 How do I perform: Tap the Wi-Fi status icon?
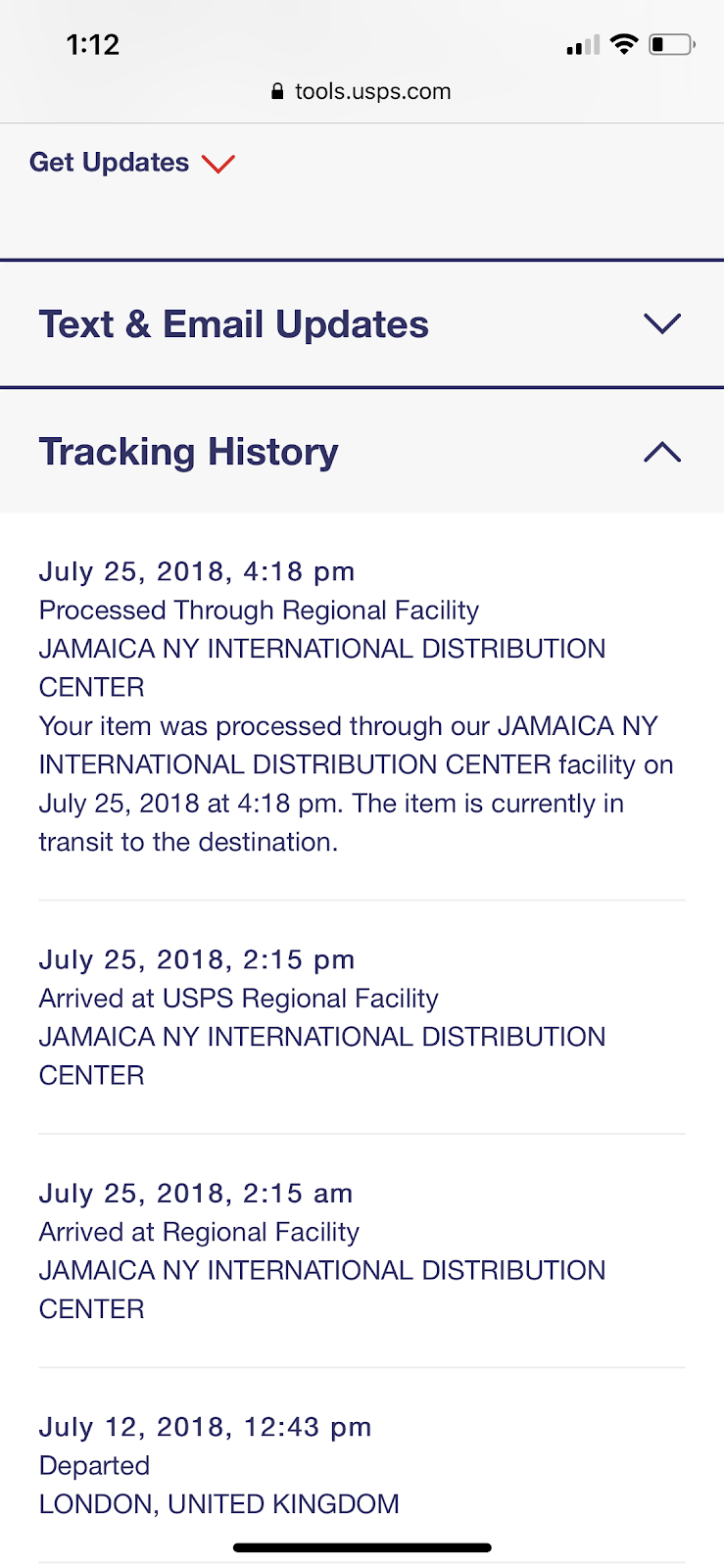tap(623, 44)
